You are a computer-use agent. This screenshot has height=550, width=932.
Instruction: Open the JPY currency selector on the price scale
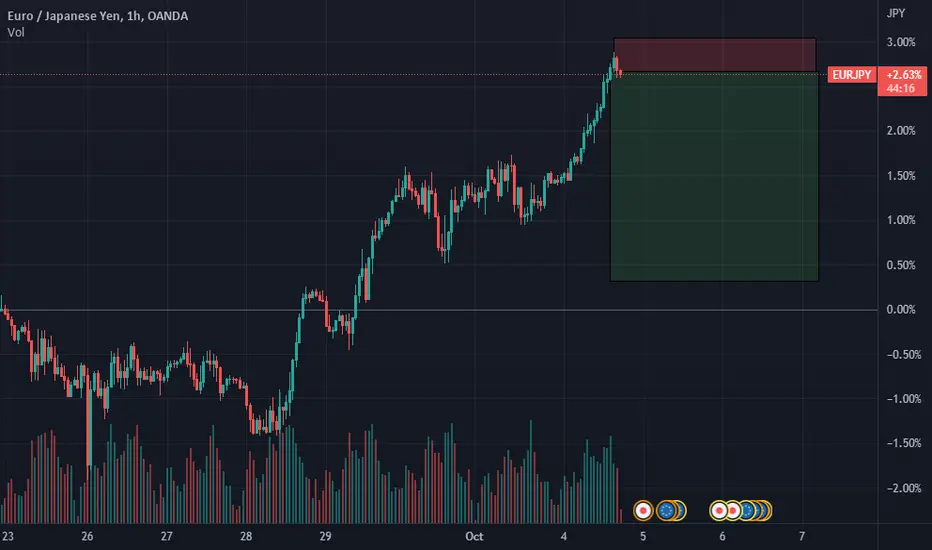tap(896, 13)
